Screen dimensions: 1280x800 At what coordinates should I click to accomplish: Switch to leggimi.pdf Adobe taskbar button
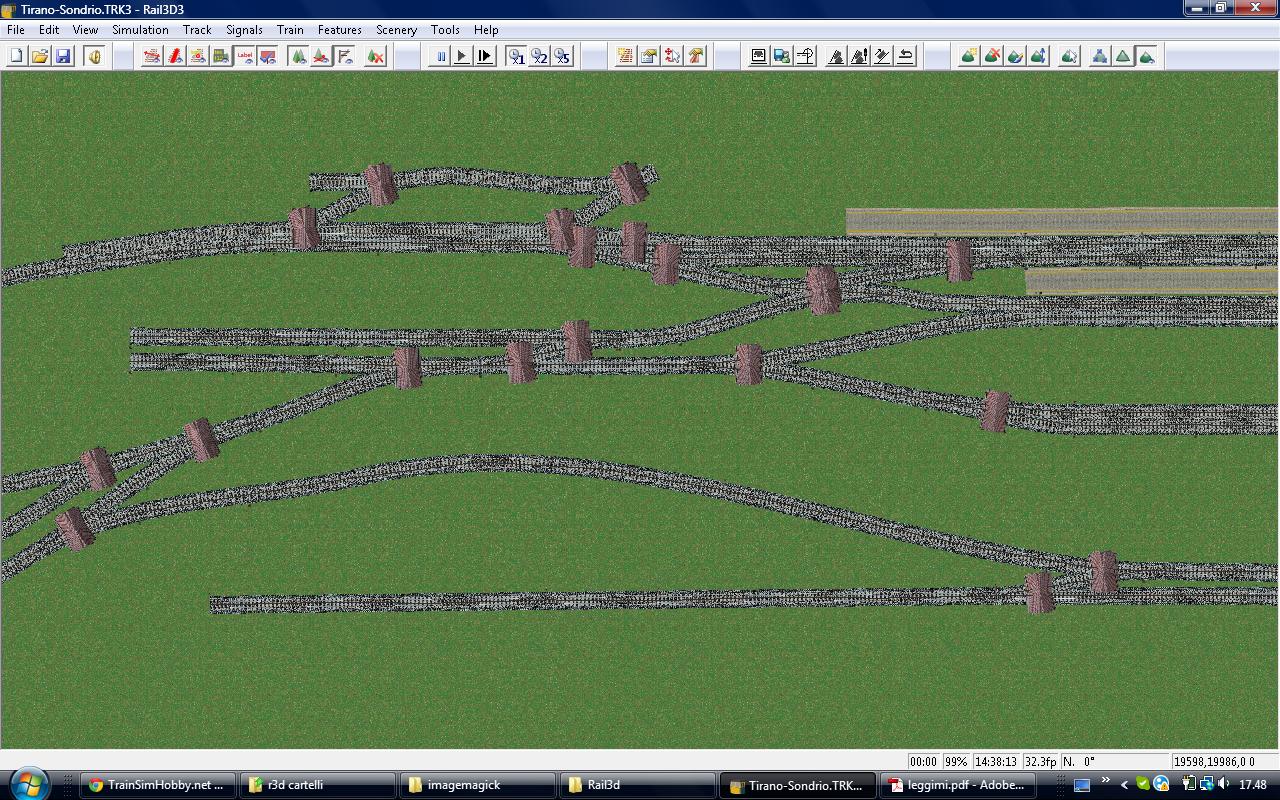pyautogui.click(x=957, y=785)
